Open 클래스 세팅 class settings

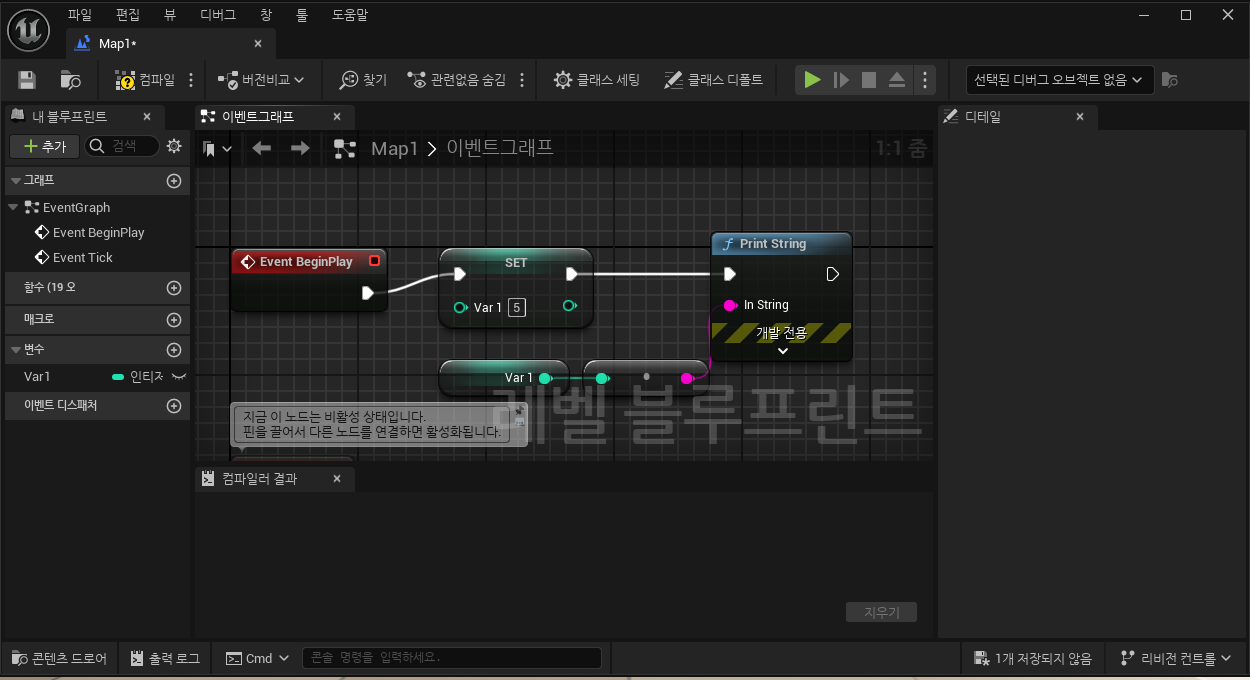click(x=597, y=80)
